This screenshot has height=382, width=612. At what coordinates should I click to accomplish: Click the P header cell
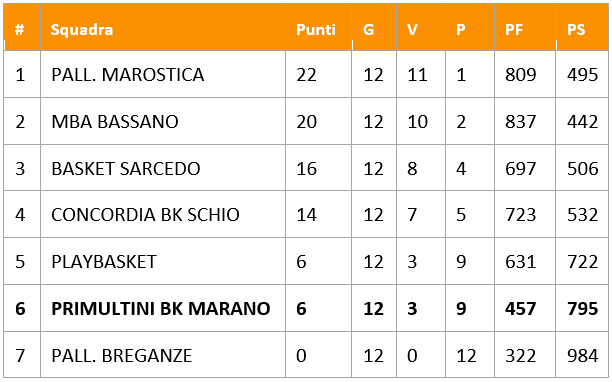[x=461, y=30]
